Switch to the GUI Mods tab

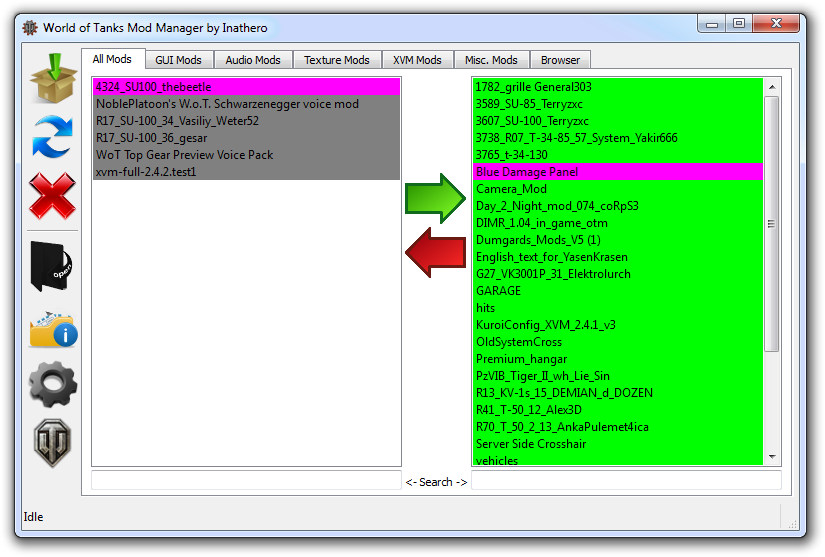tap(179, 60)
